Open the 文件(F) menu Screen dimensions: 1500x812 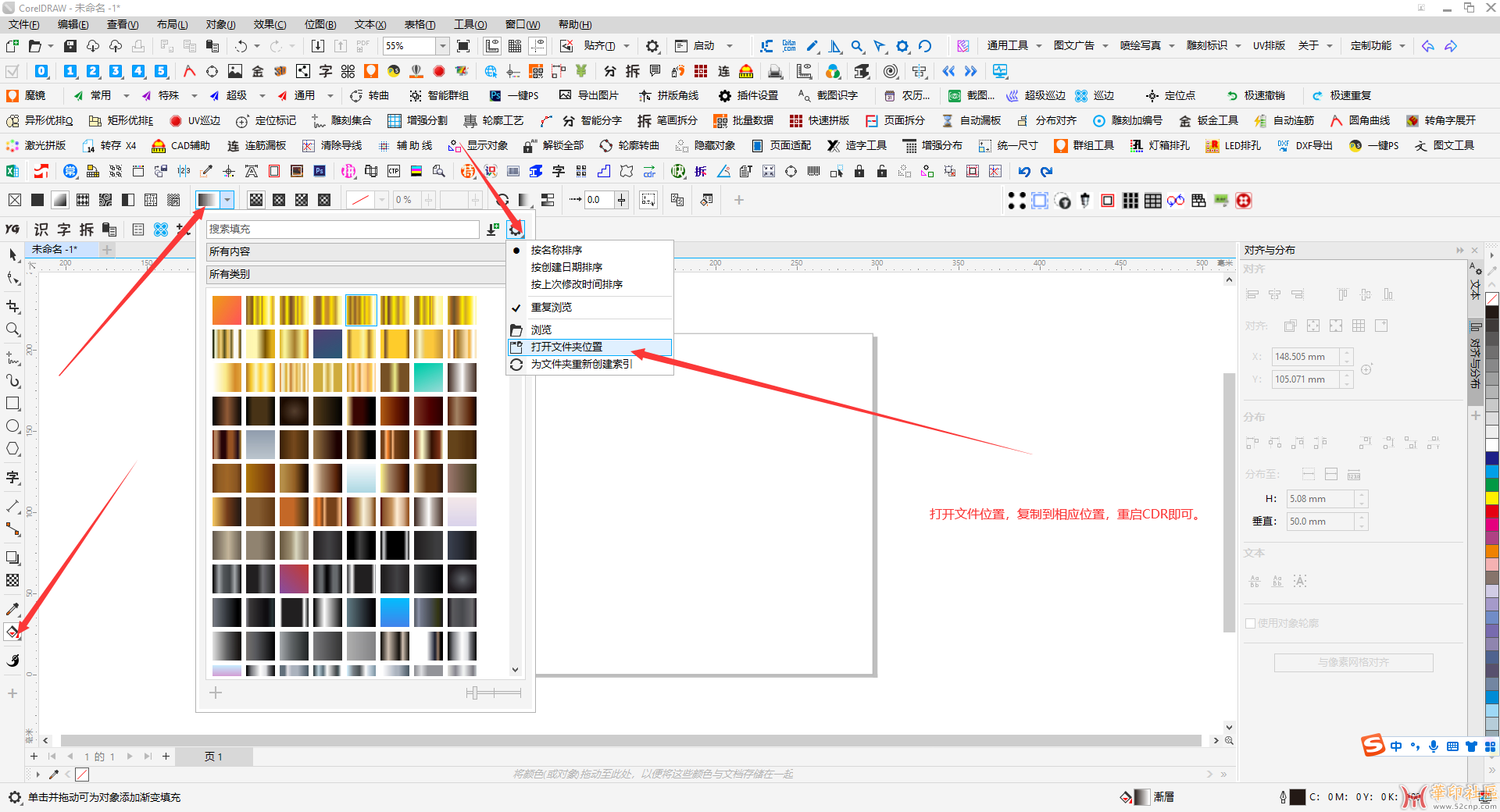point(23,24)
